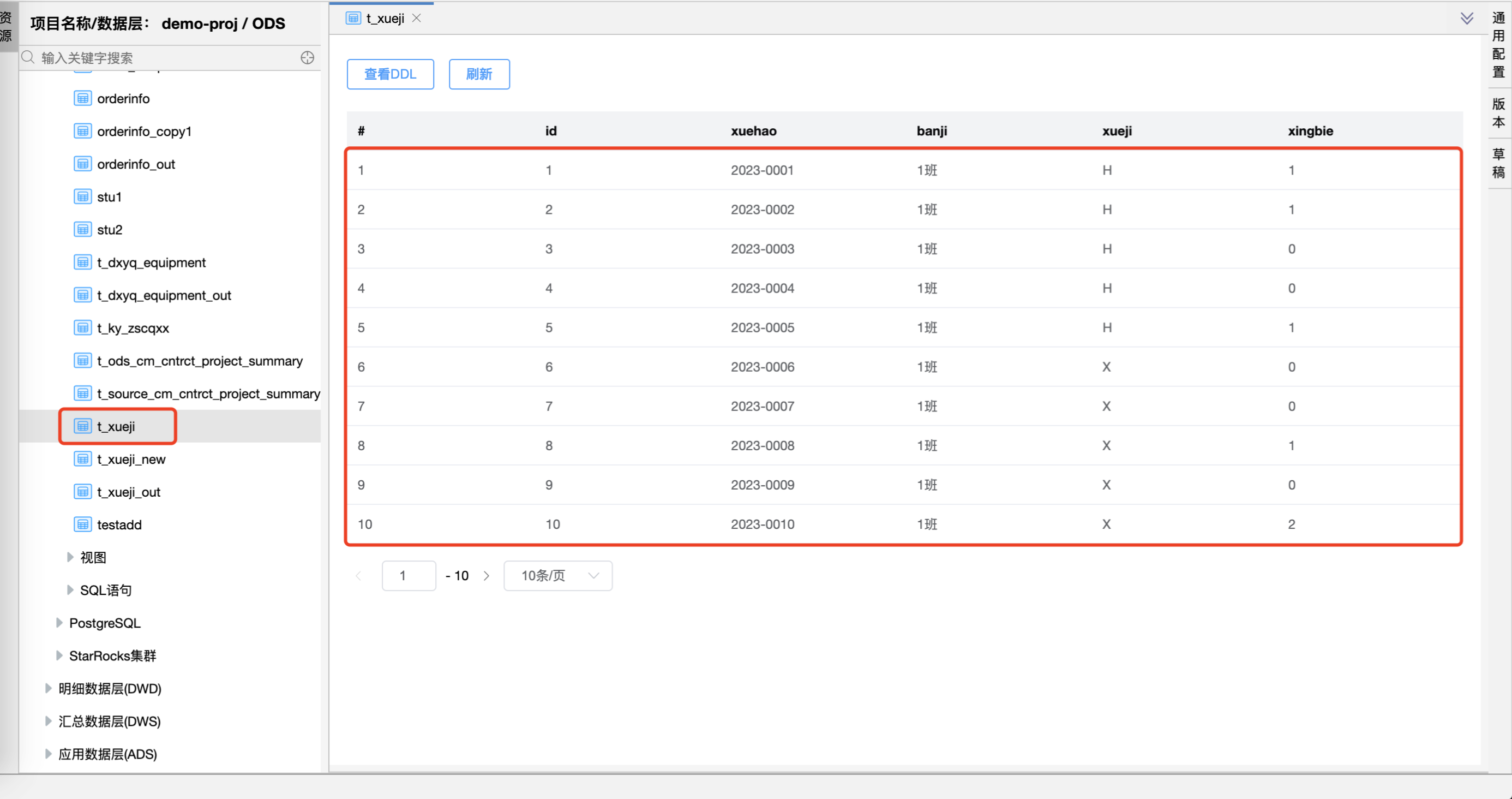Expand 明细数据层(DWD) layer

click(x=48, y=689)
